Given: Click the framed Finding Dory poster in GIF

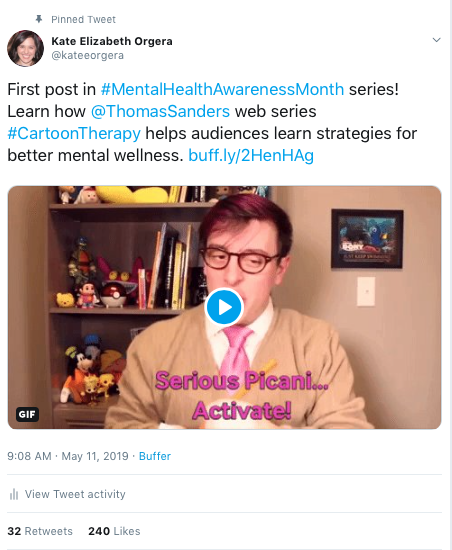Looking at the screenshot, I should [x=367, y=239].
